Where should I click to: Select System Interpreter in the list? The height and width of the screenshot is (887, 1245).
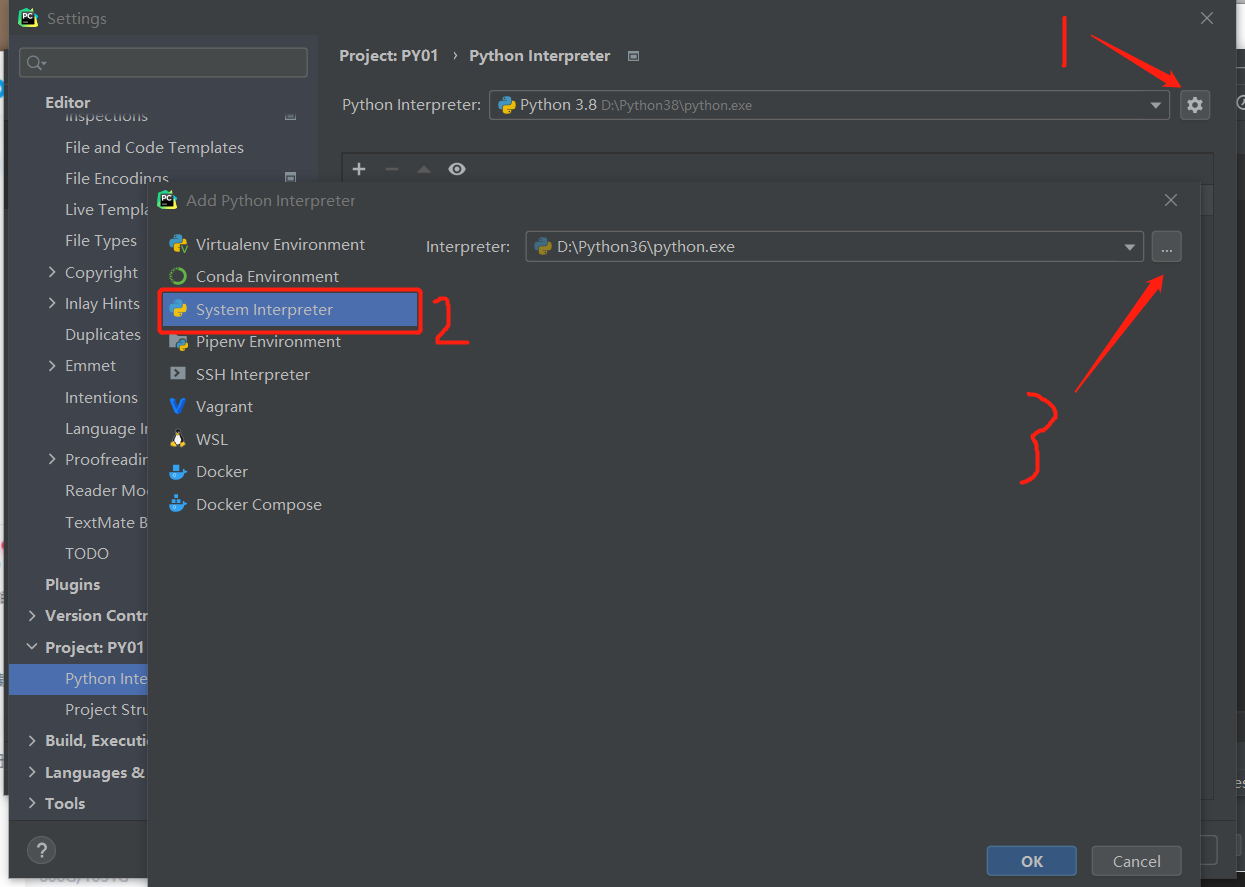tap(289, 310)
